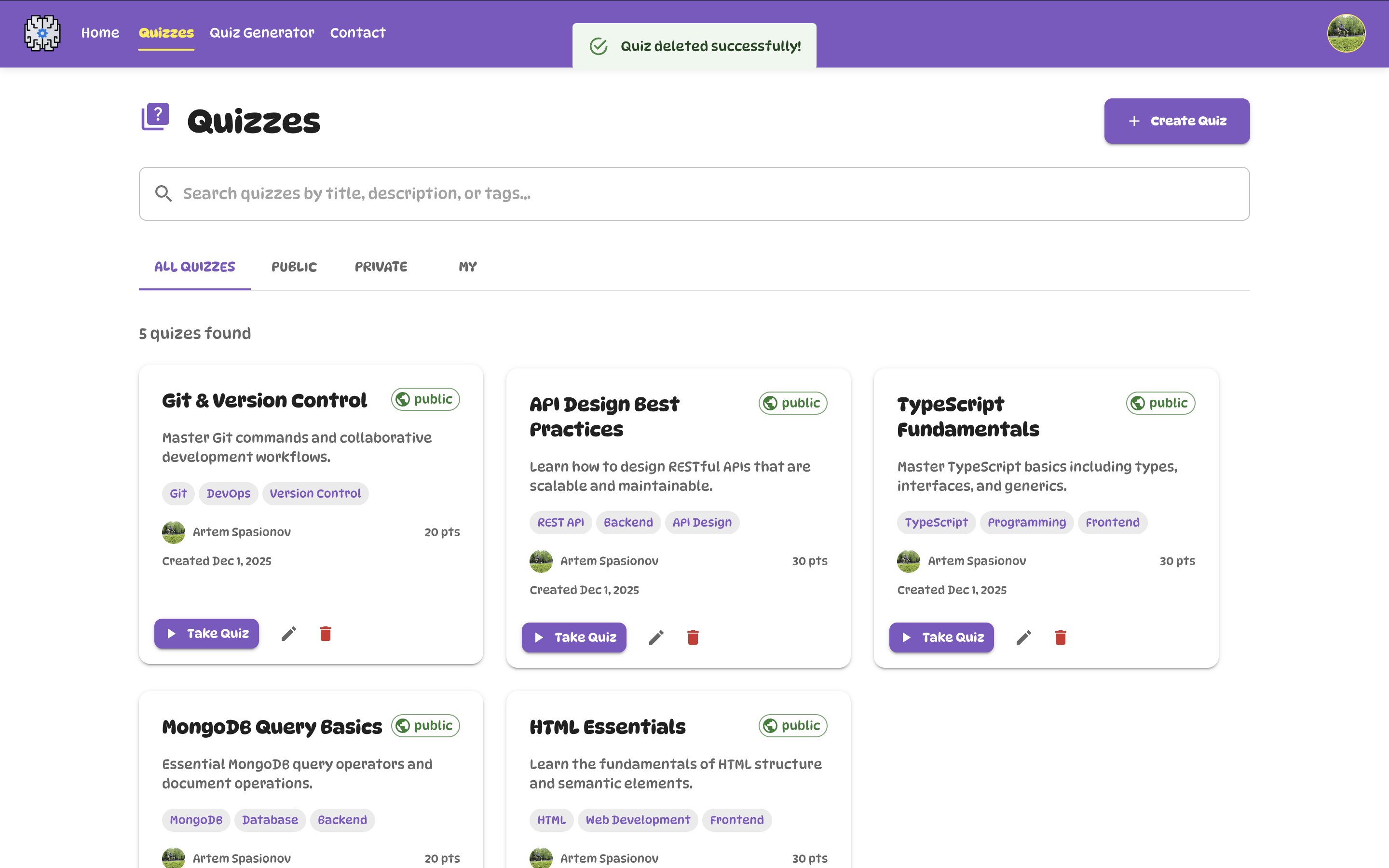Click the search magnifier icon
This screenshot has width=1389, height=868.
pyautogui.click(x=163, y=193)
